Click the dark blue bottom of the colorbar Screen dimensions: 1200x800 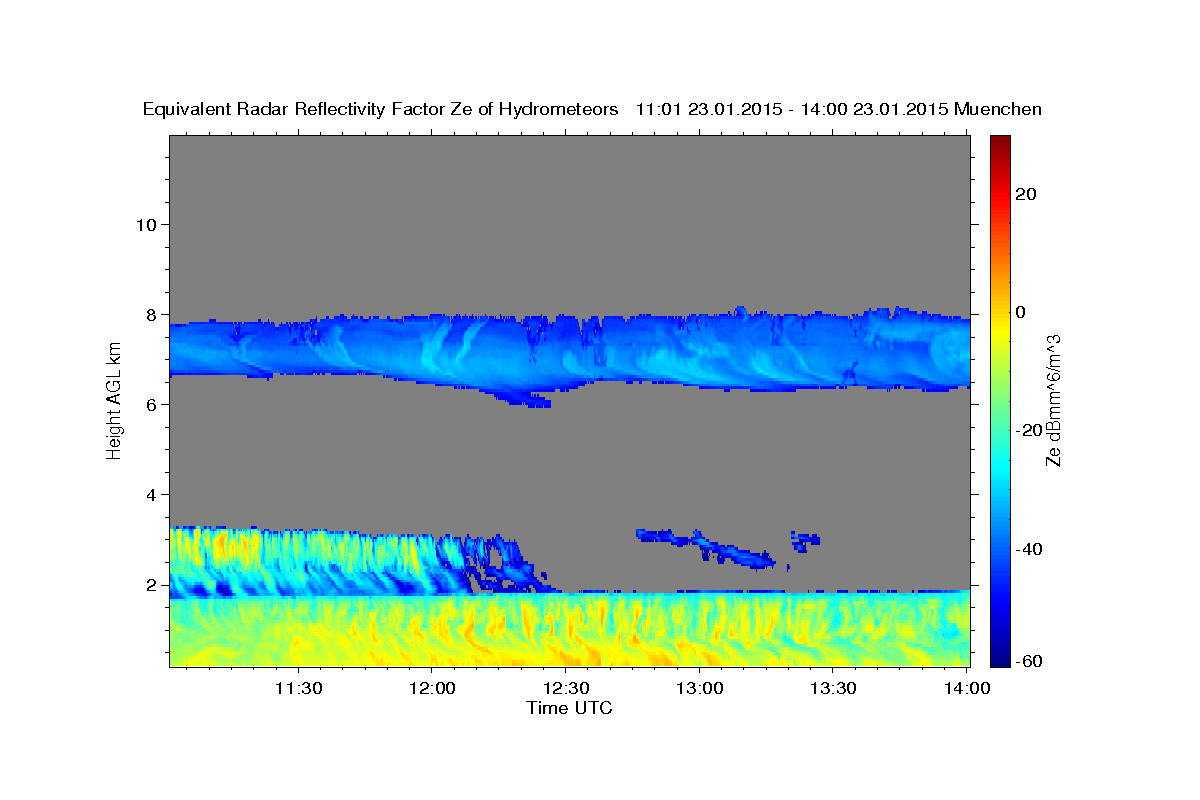1001,655
